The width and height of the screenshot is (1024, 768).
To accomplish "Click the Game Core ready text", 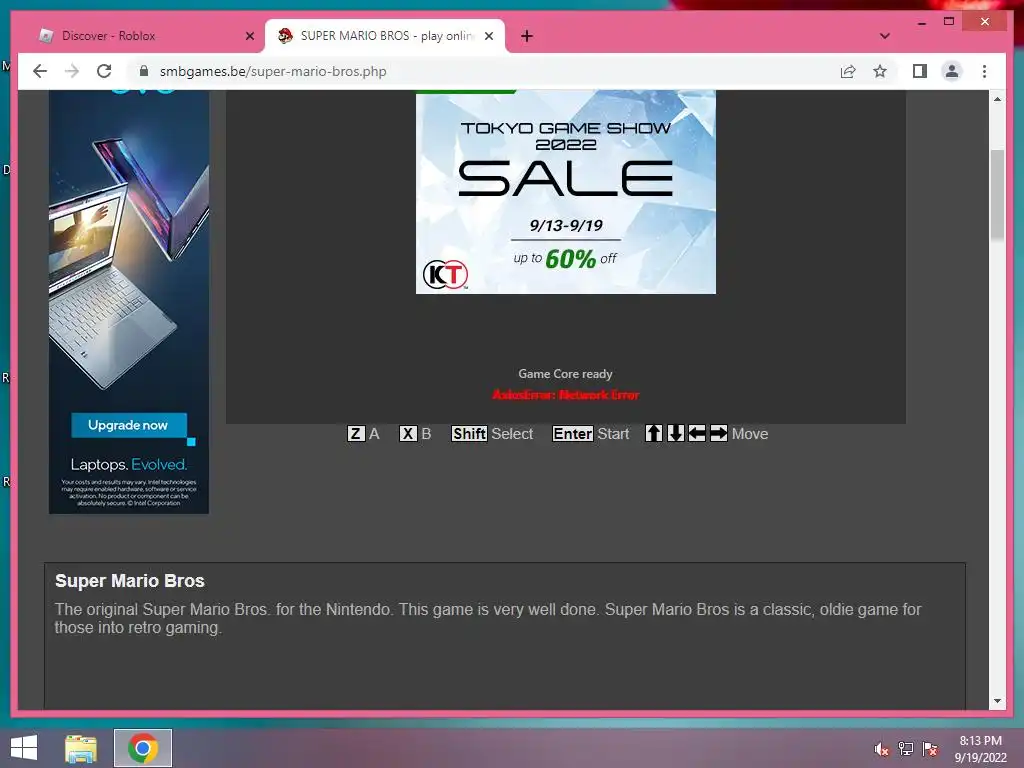I will click(566, 374).
